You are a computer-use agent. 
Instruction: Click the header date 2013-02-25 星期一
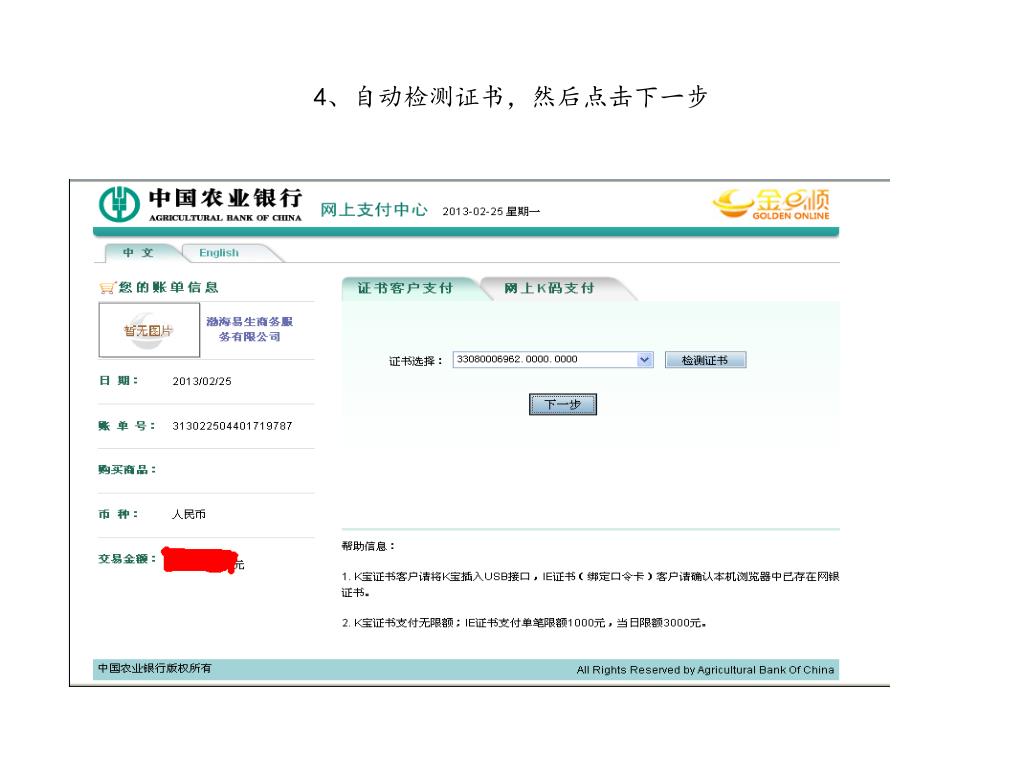pyautogui.click(x=491, y=212)
